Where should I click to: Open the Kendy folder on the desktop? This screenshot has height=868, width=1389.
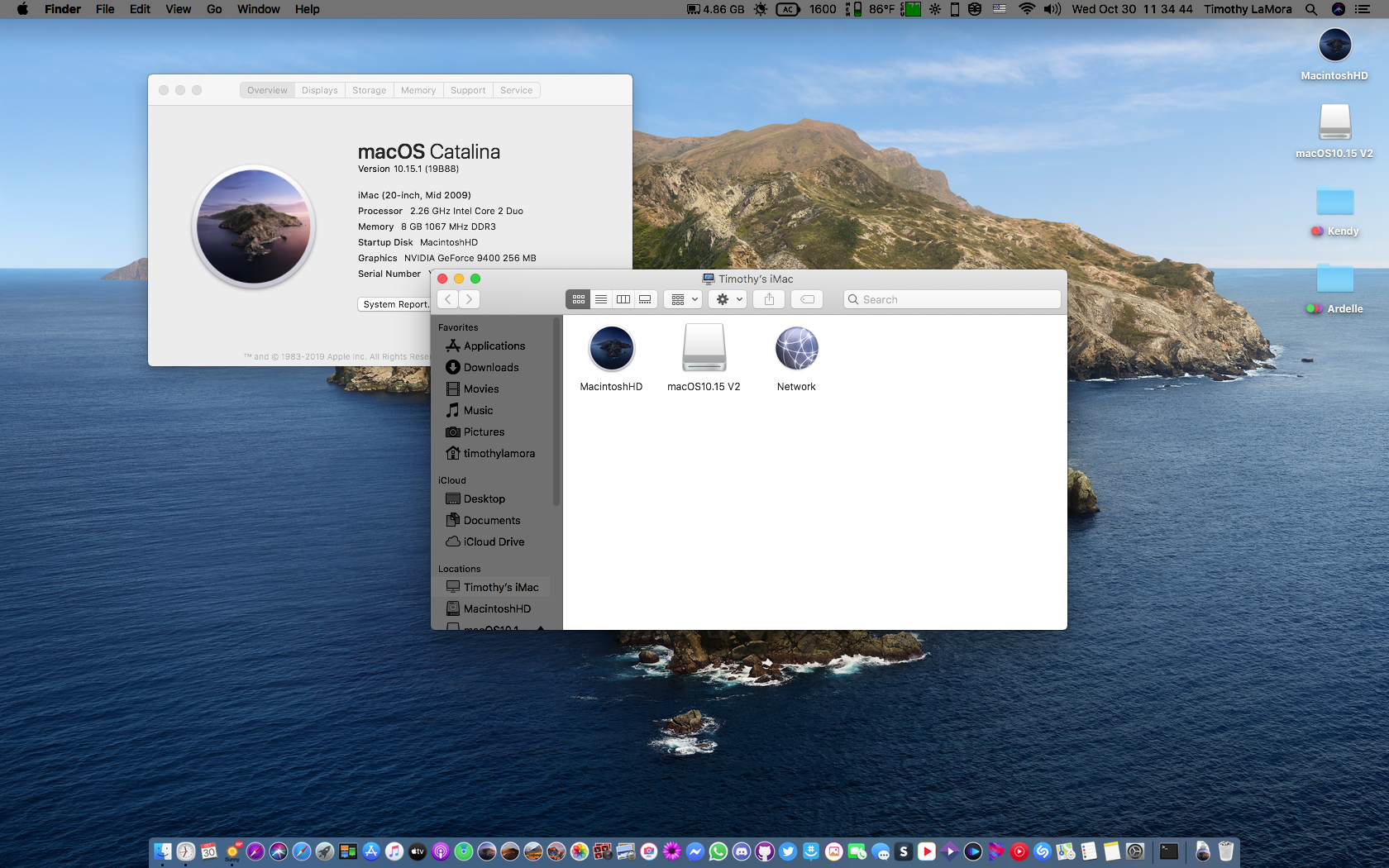pos(1334,203)
